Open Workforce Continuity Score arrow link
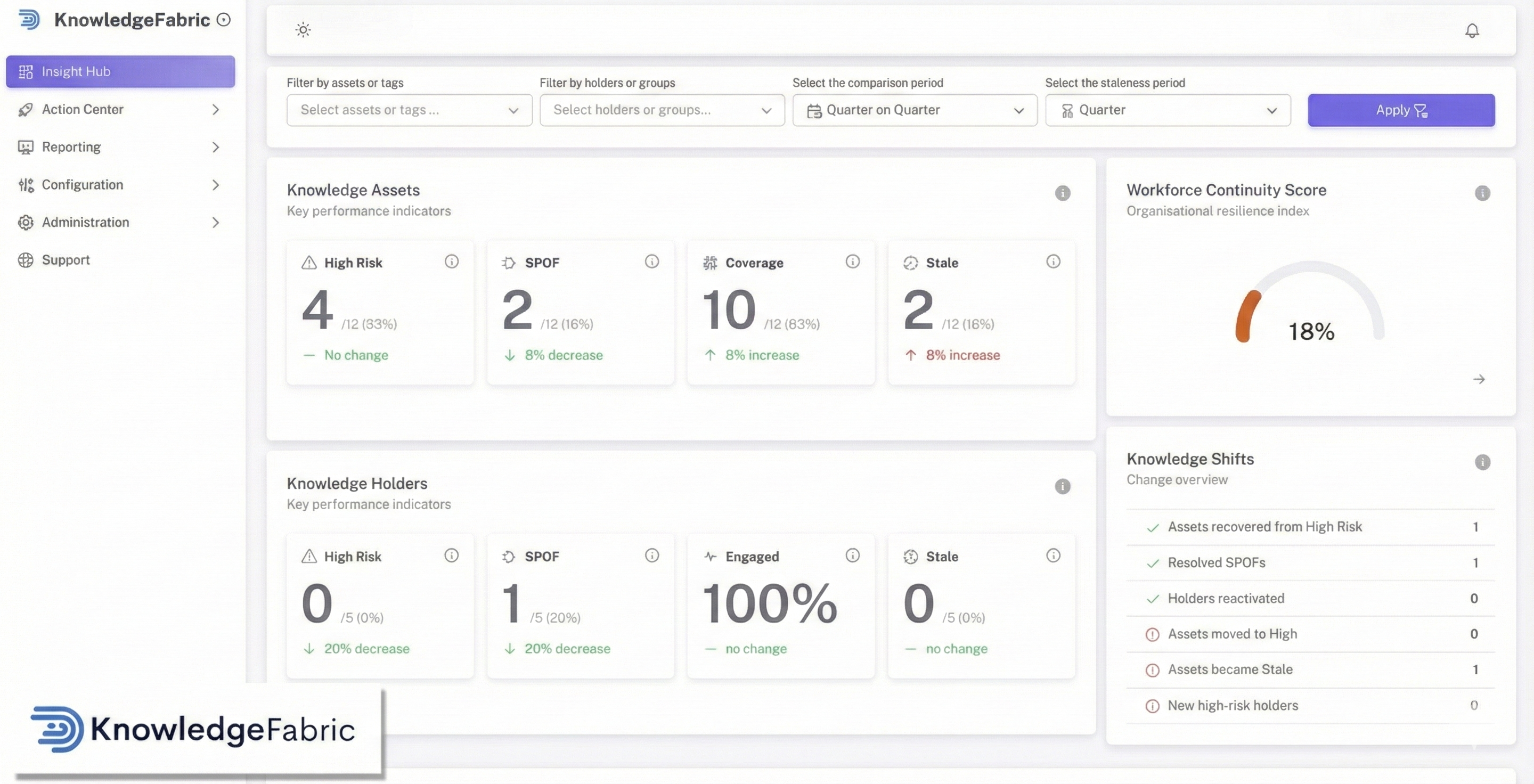Screen dimensions: 1534x784 pos(1479,379)
